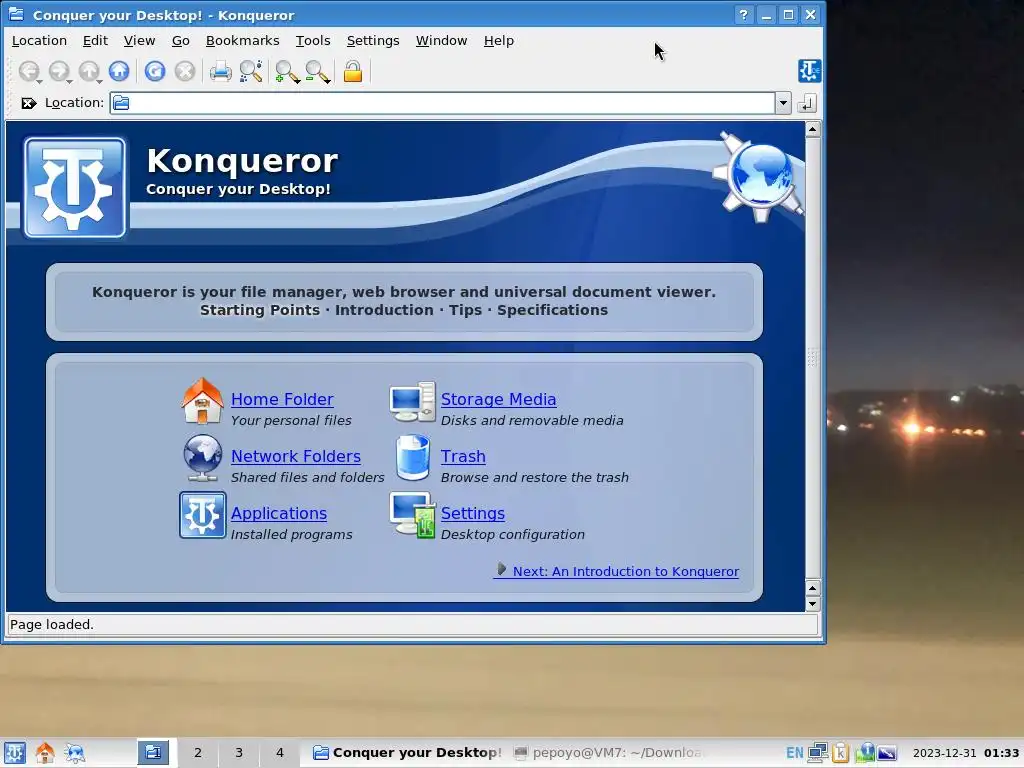Open the Back history dropdown arrow

click(x=40, y=81)
